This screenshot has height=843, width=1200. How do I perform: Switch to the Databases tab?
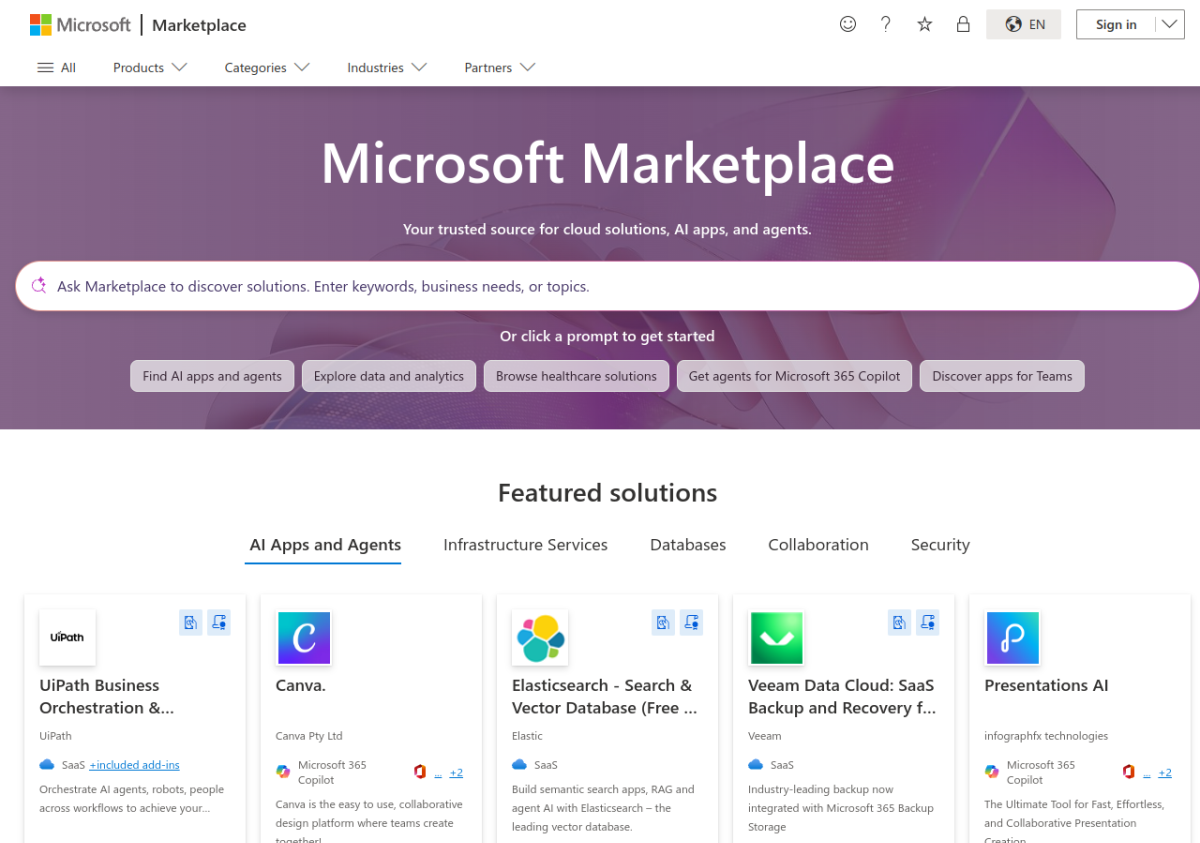[688, 545]
